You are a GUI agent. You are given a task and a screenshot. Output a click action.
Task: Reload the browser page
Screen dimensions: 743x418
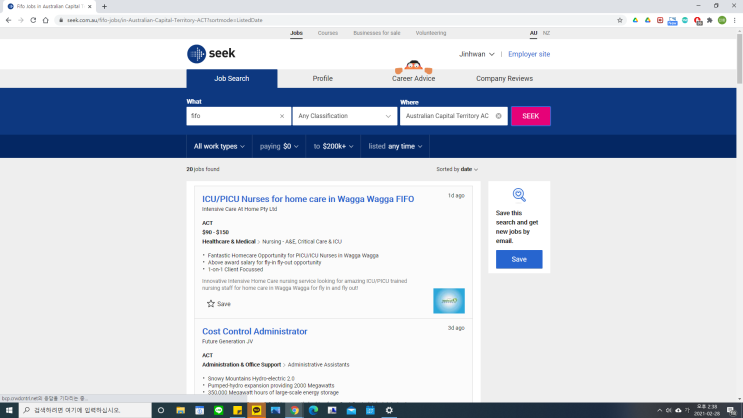(33, 20)
